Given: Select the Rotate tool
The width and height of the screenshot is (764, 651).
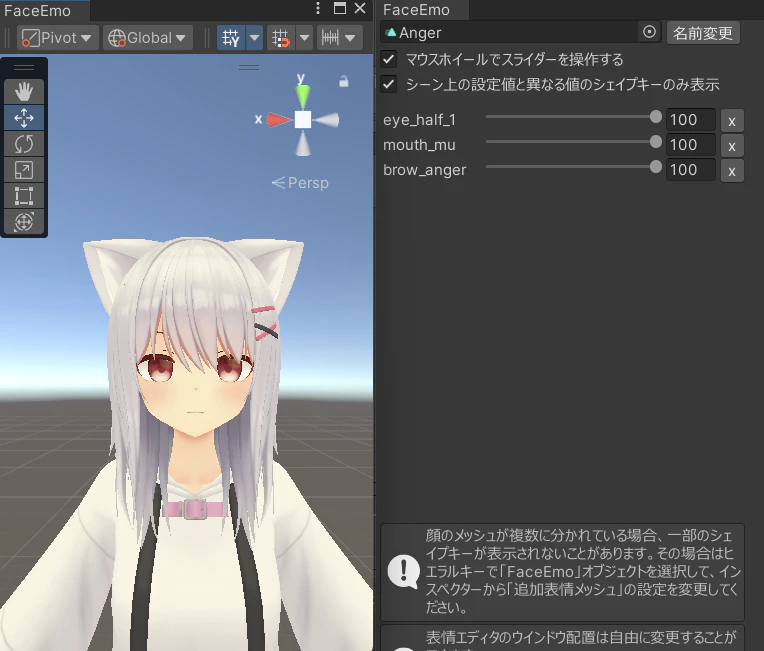Looking at the screenshot, I should coord(24,144).
